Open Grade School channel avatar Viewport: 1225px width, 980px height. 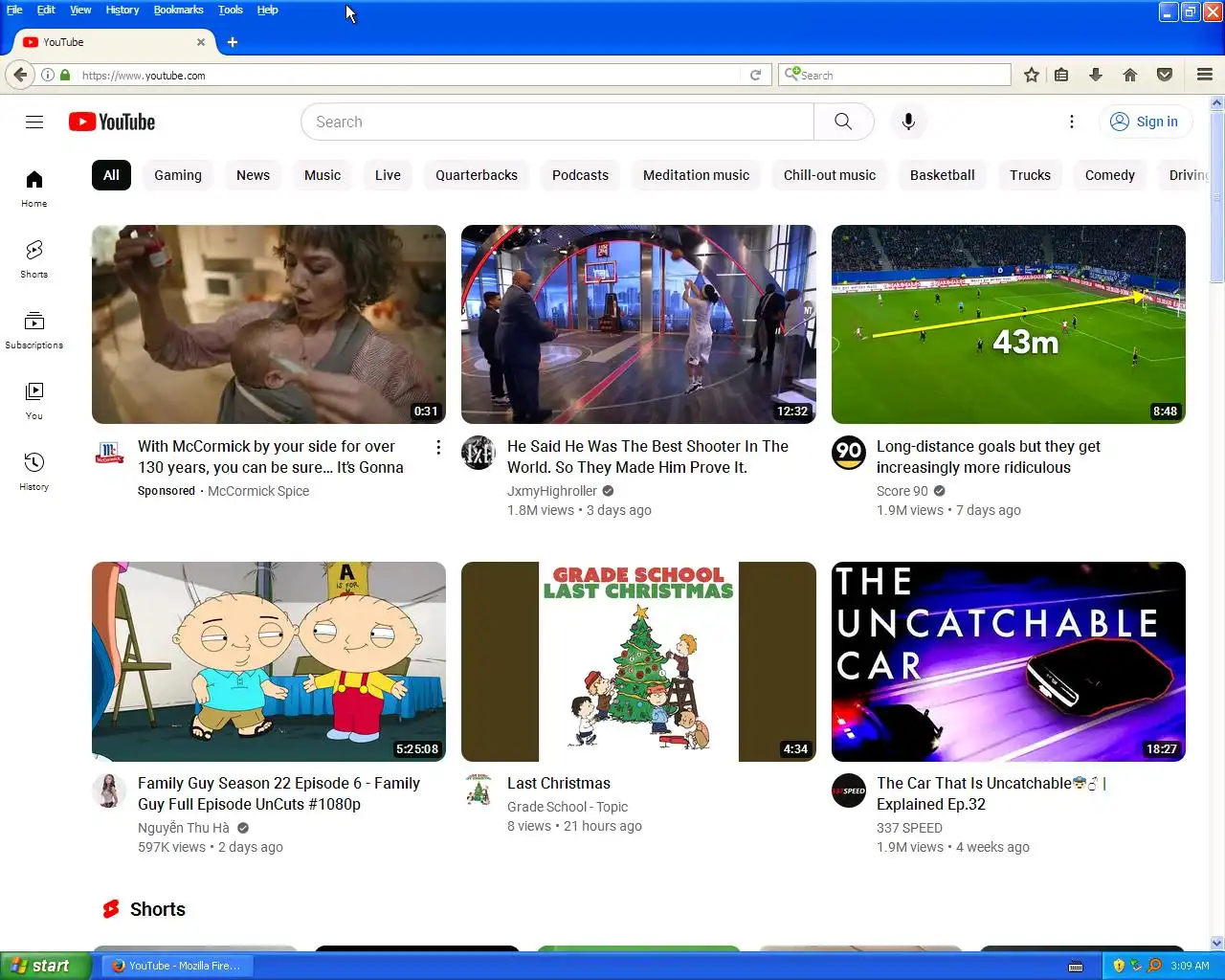[x=479, y=791]
